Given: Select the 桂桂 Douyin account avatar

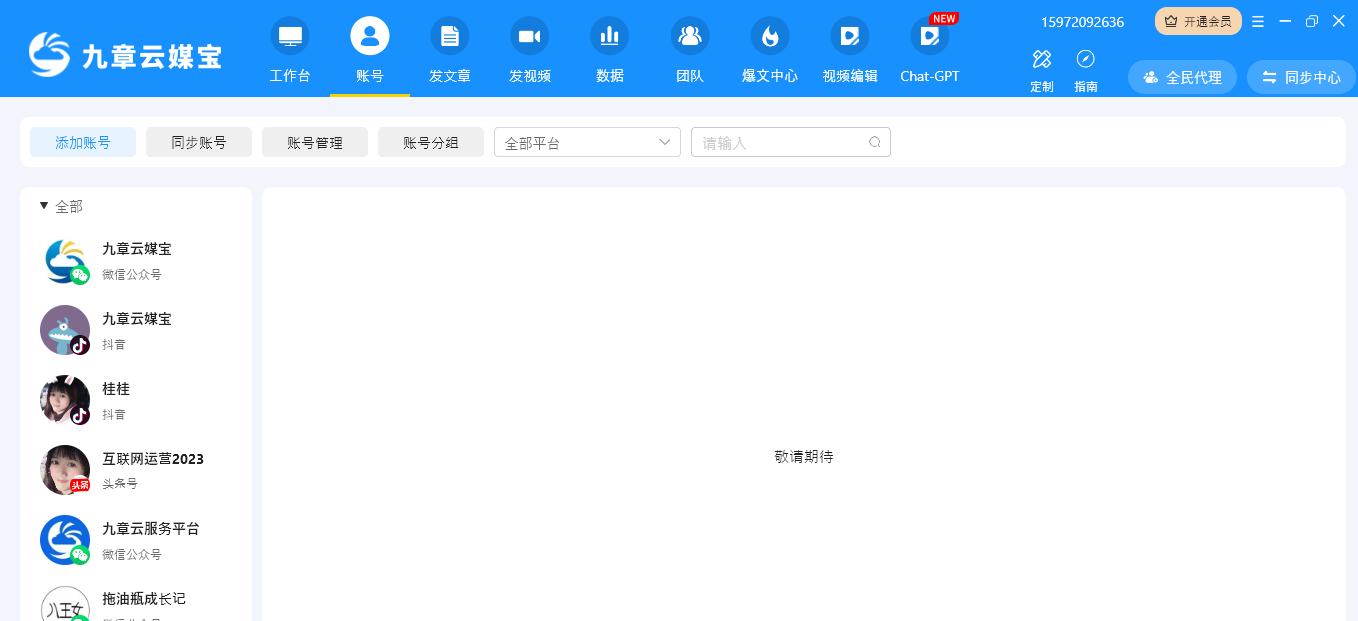Looking at the screenshot, I should [65, 400].
